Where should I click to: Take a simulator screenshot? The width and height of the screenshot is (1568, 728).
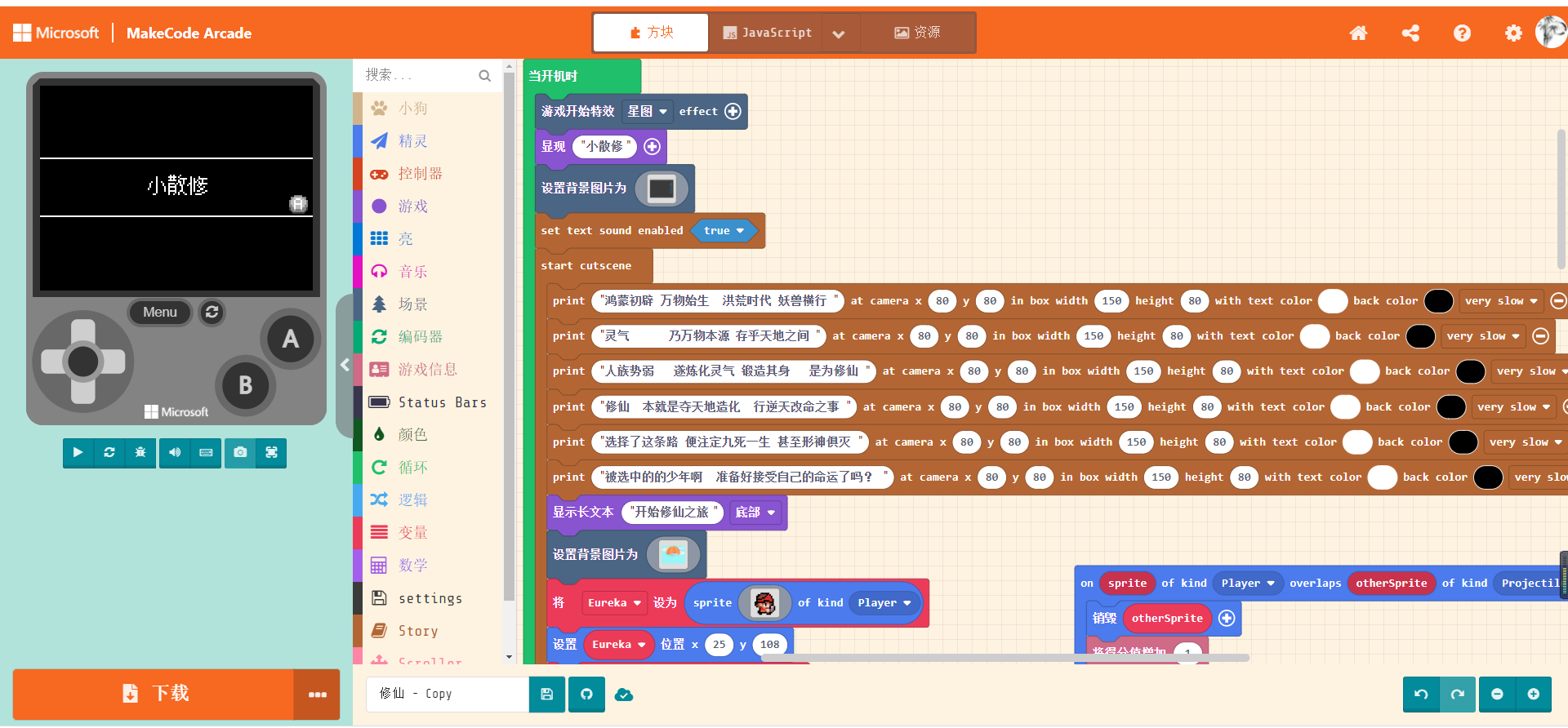click(x=240, y=452)
